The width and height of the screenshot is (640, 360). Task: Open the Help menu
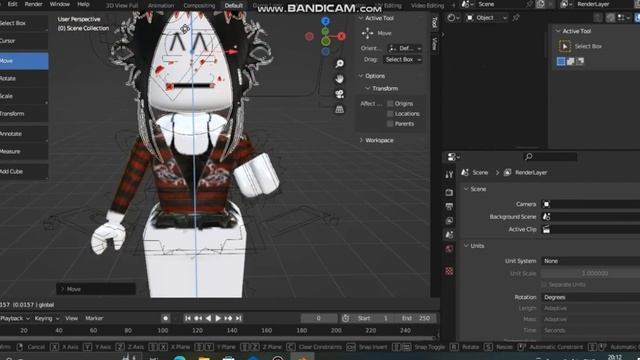click(x=83, y=4)
